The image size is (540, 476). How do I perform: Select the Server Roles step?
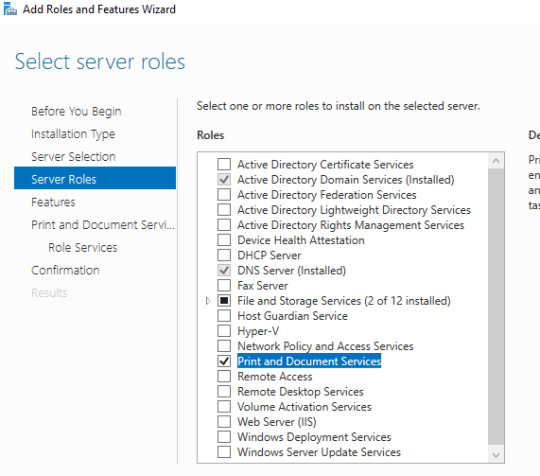coord(95,178)
